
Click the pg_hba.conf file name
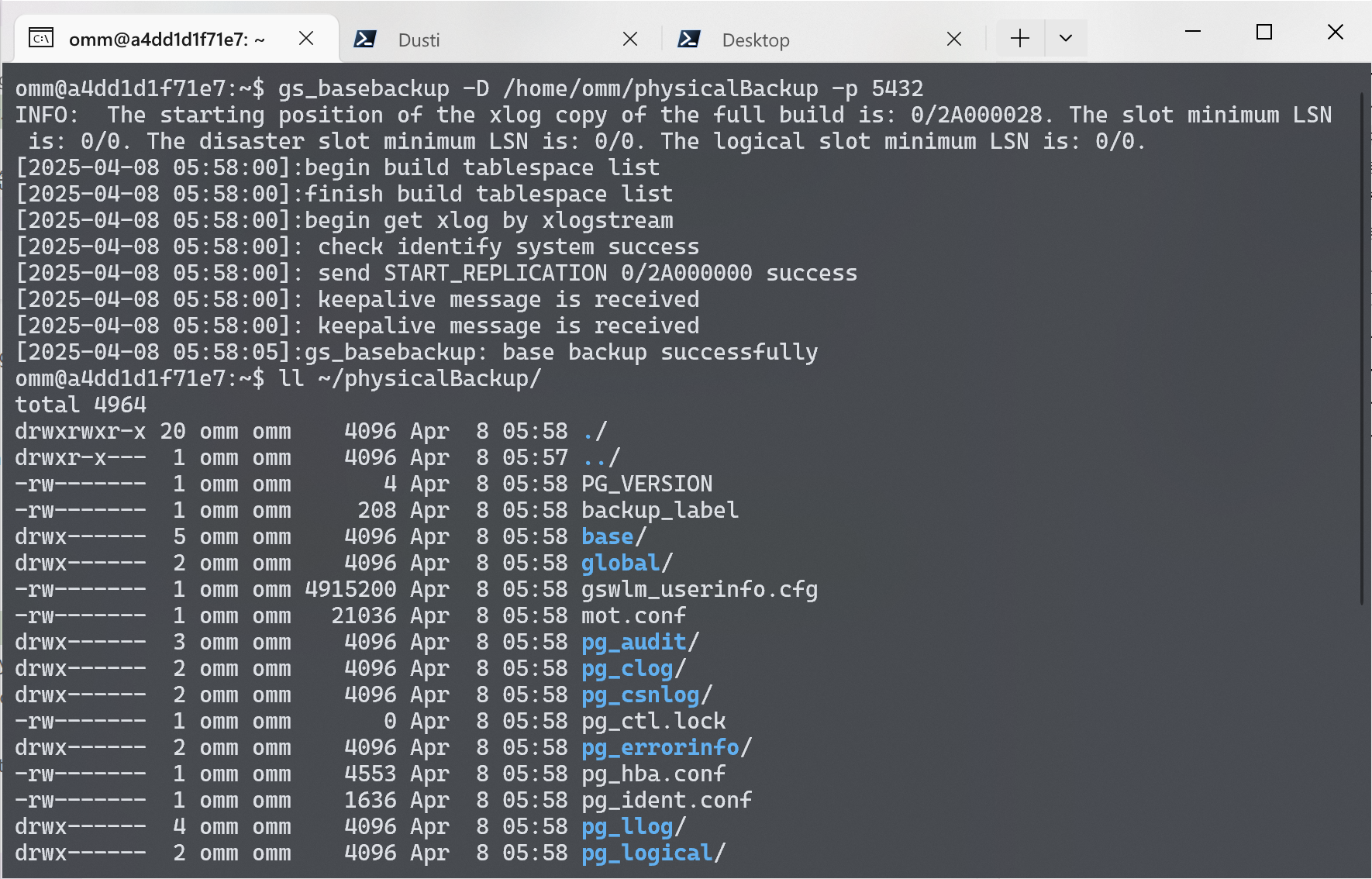pyautogui.click(x=653, y=774)
